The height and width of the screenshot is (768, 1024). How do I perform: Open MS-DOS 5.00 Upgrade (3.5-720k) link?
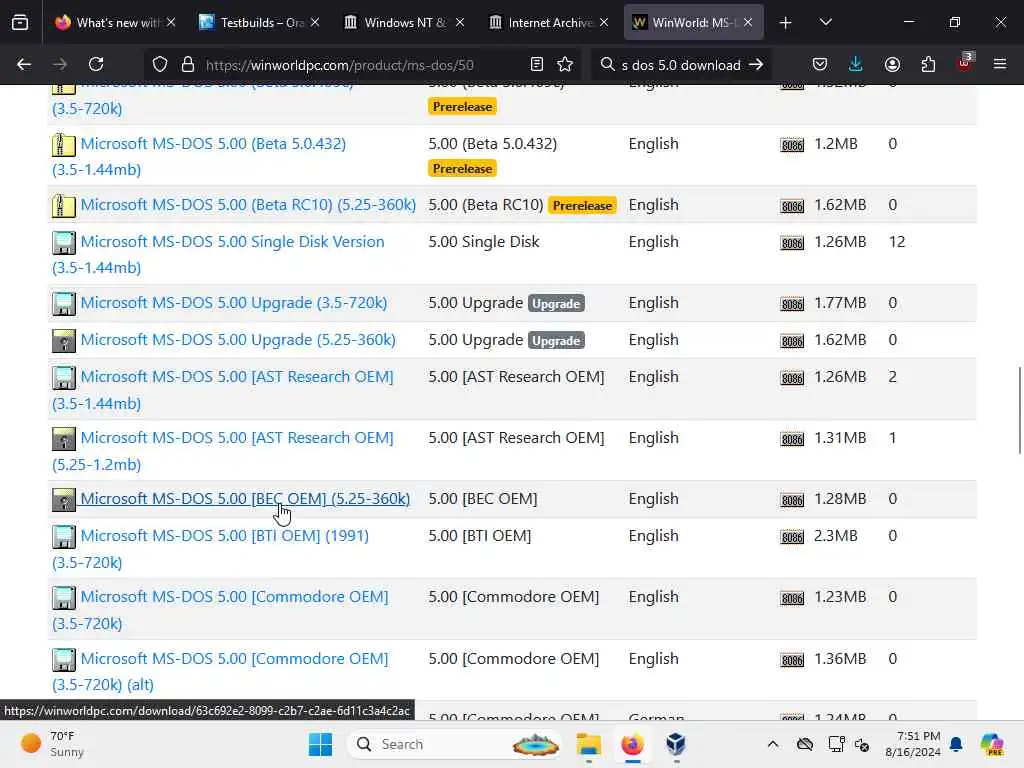pyautogui.click(x=234, y=303)
